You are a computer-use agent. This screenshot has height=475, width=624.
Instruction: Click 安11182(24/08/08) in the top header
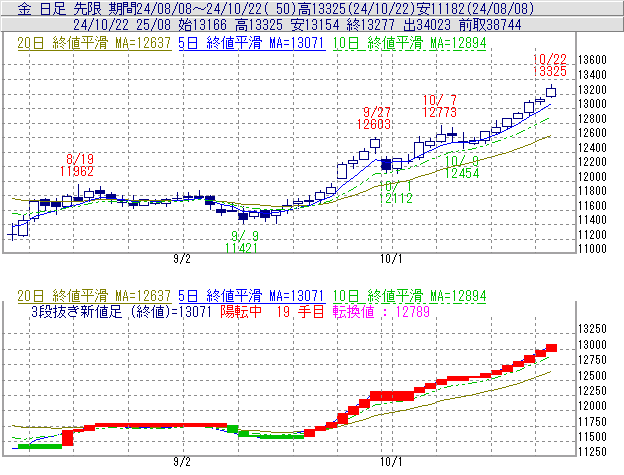click(x=476, y=8)
